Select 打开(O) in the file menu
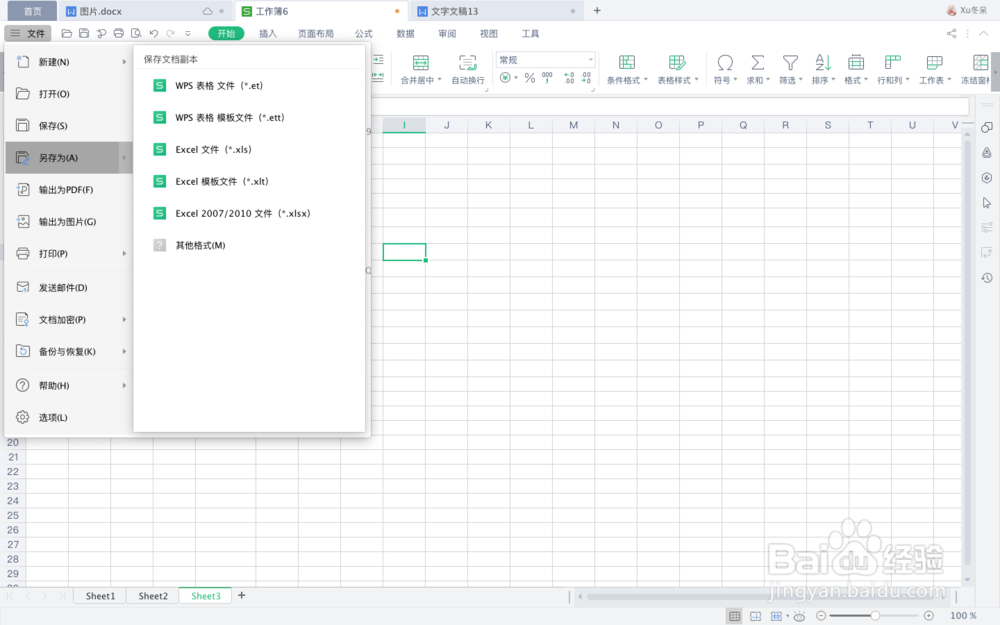Viewport: 1000px width, 625px height. (x=68, y=94)
